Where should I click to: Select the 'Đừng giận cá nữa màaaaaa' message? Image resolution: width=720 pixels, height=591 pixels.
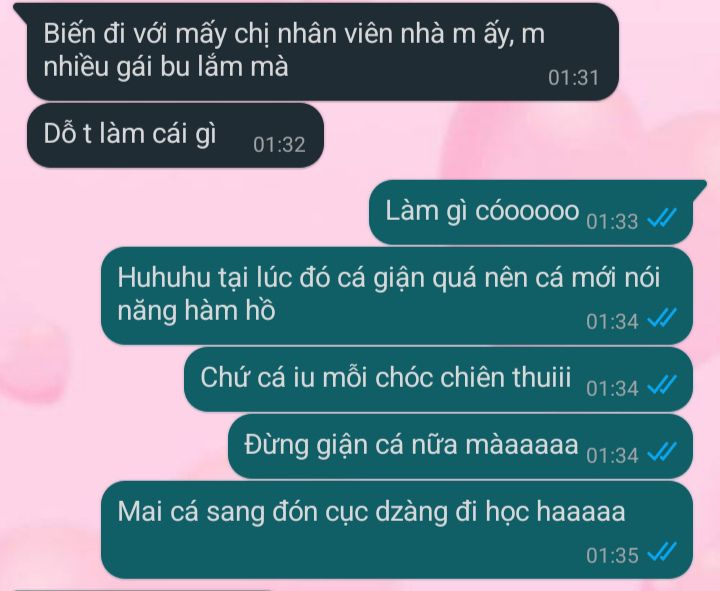pos(461,446)
